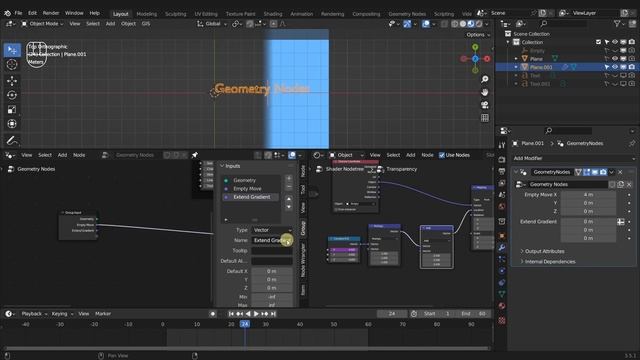Screen dimensions: 640x360
Task: Select the Annotate tool
Action: [12, 141]
